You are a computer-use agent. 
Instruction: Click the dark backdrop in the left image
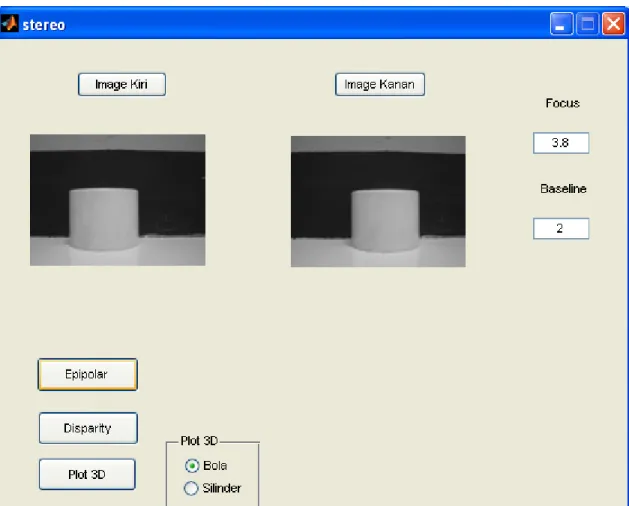[x=172, y=189]
